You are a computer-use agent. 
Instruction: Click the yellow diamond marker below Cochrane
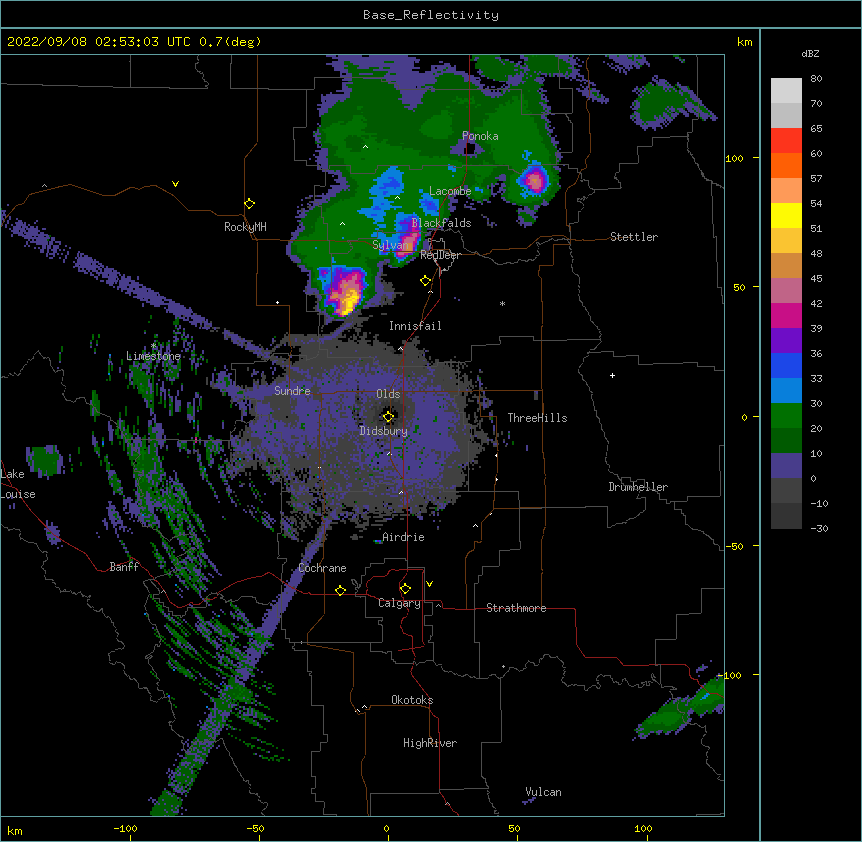340,590
